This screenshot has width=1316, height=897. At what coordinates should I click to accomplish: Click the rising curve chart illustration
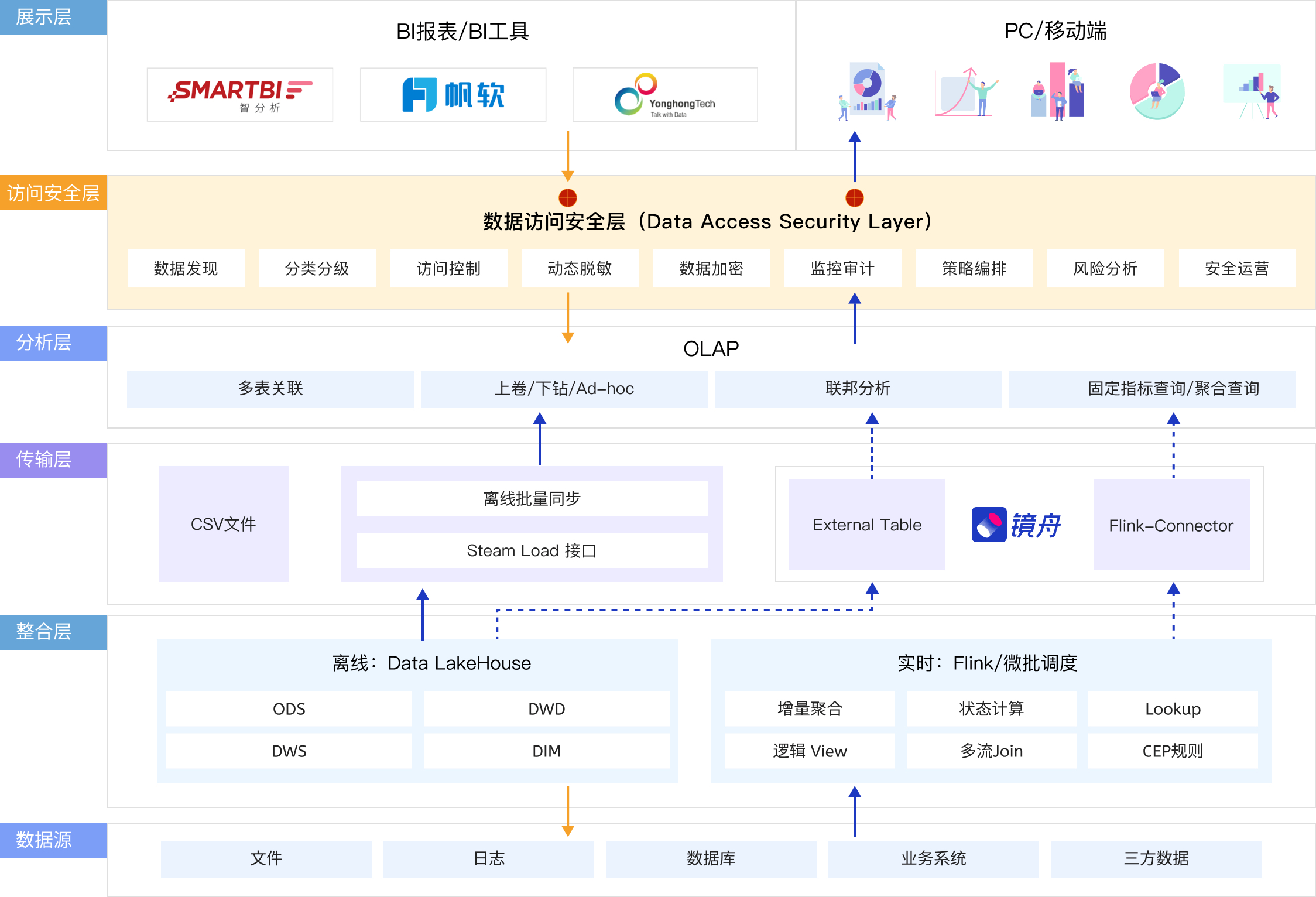pos(965,93)
